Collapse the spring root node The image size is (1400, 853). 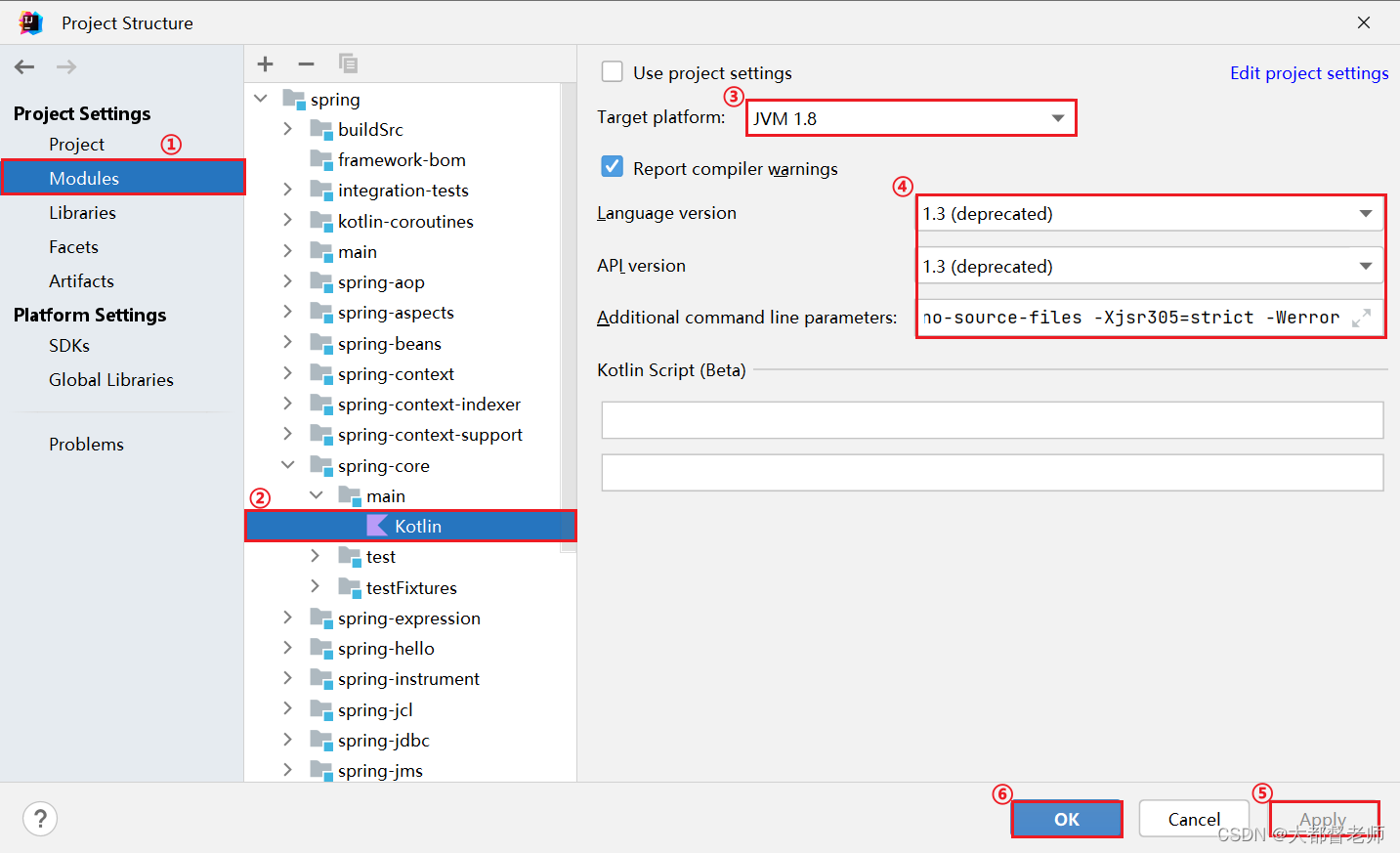pyautogui.click(x=261, y=99)
